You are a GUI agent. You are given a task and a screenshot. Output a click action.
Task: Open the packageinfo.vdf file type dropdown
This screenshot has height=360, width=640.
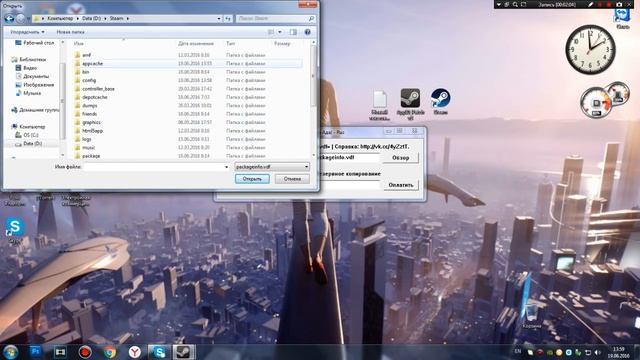pyautogui.click(x=272, y=167)
